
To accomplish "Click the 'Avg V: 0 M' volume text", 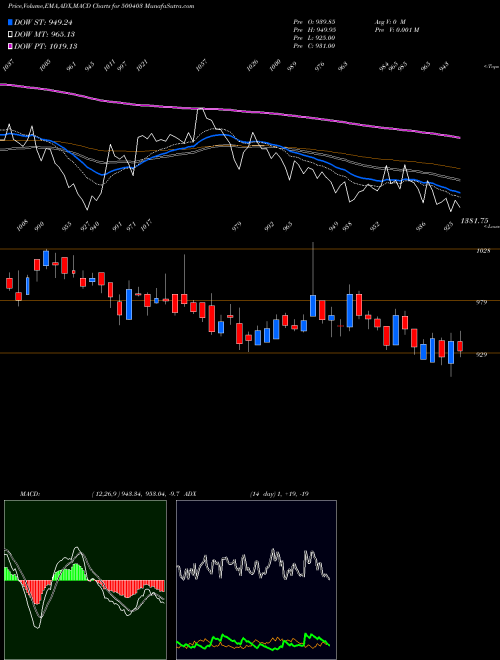I will pyautogui.click(x=389, y=21).
